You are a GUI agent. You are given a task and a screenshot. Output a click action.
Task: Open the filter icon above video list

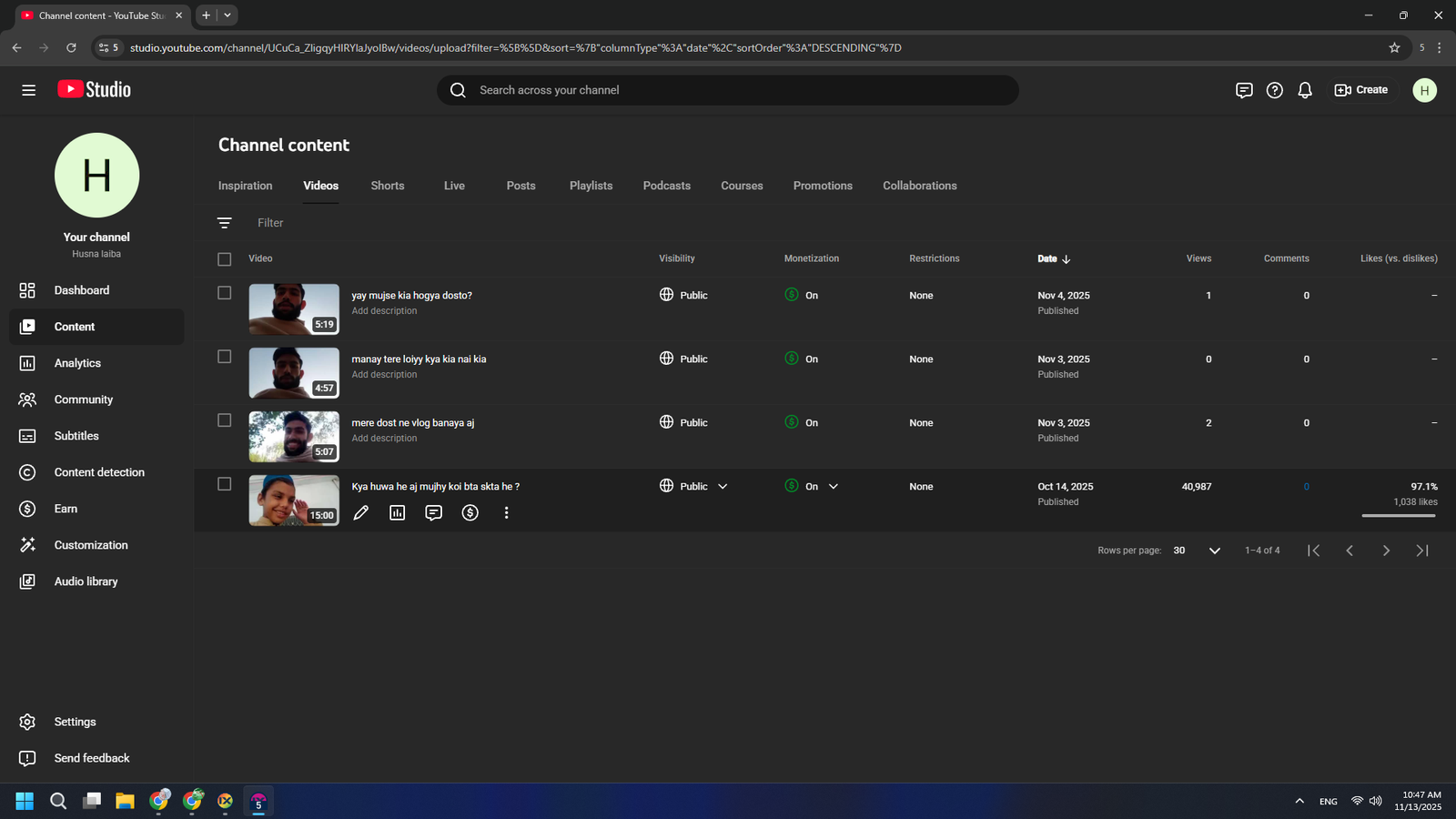pos(225,223)
